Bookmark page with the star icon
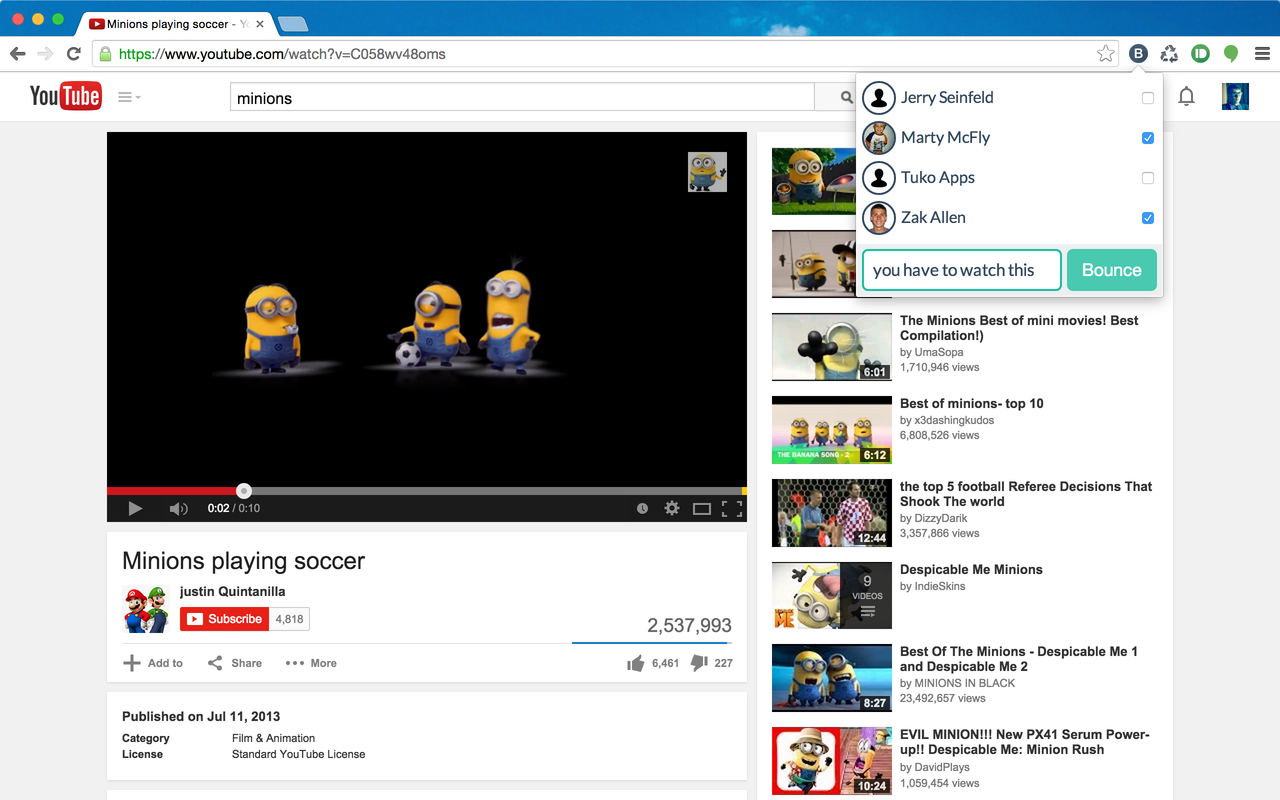 (x=1105, y=54)
